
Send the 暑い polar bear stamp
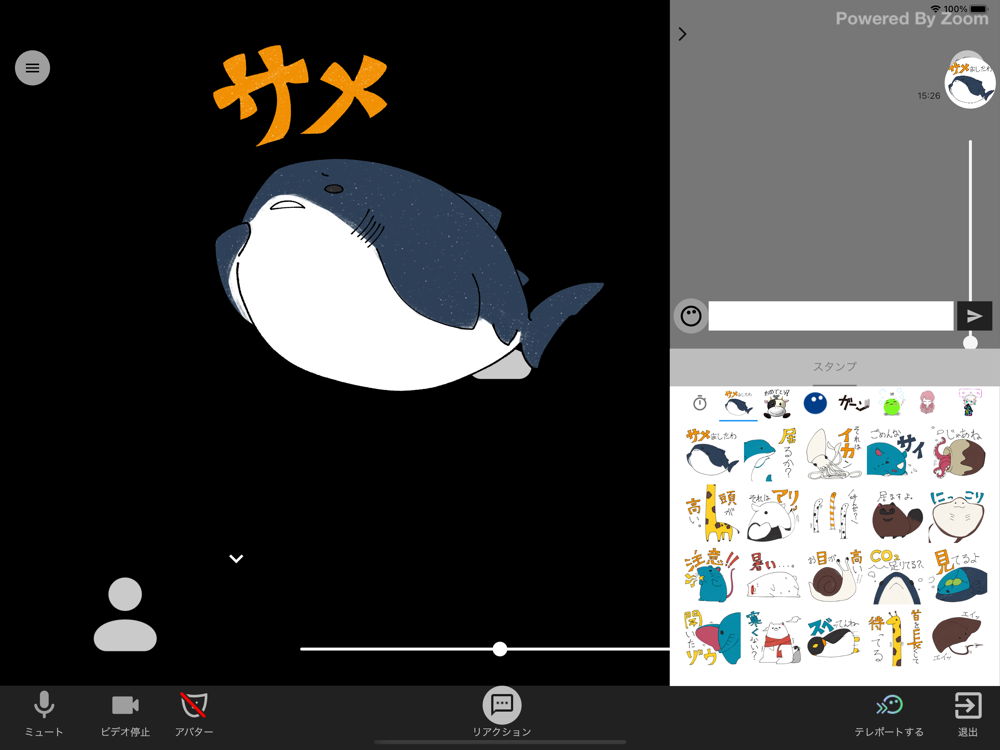tap(773, 576)
